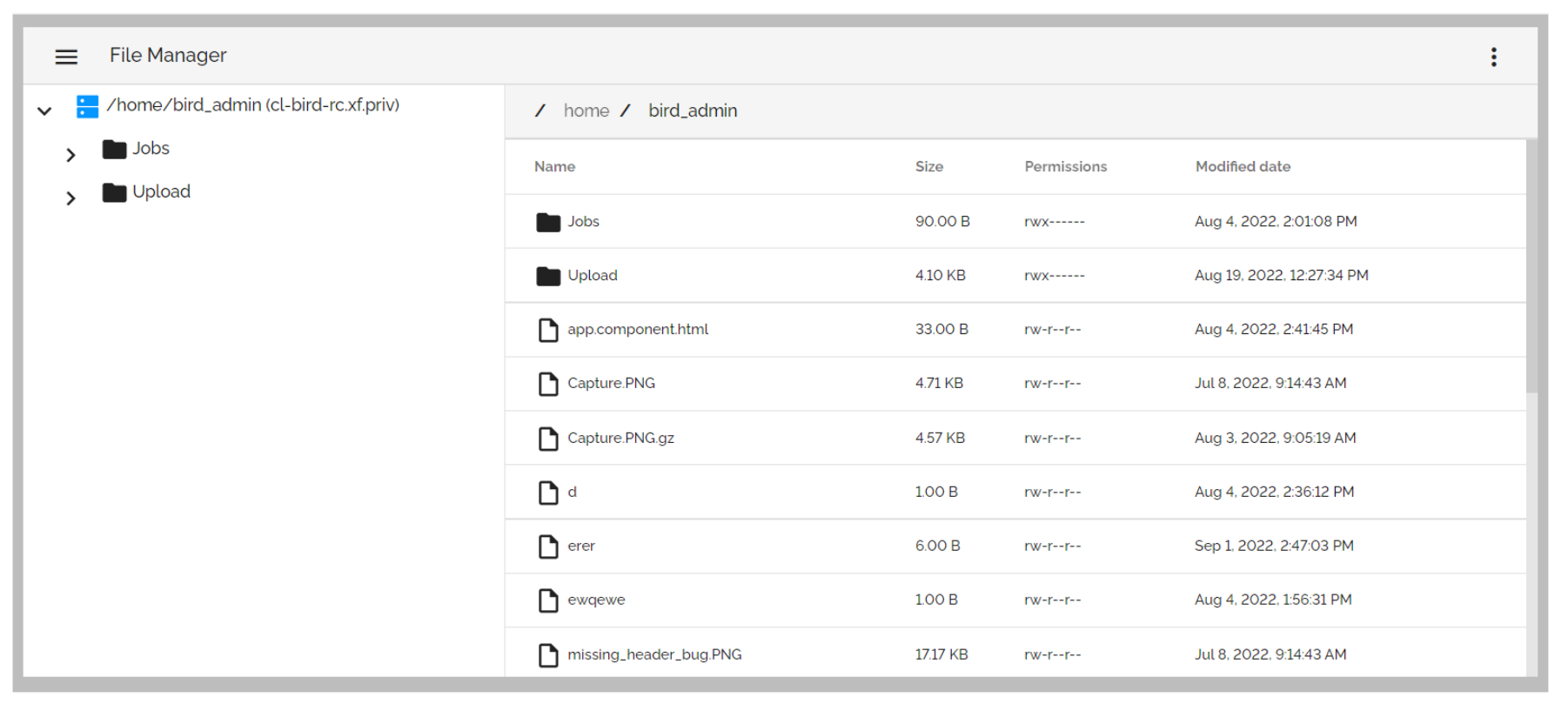Select the file named erer

coord(581,546)
